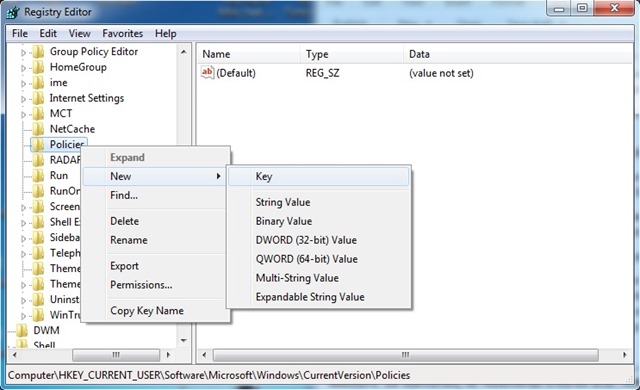Open the Help menu
This screenshot has width=640, height=390.
pos(166,33)
